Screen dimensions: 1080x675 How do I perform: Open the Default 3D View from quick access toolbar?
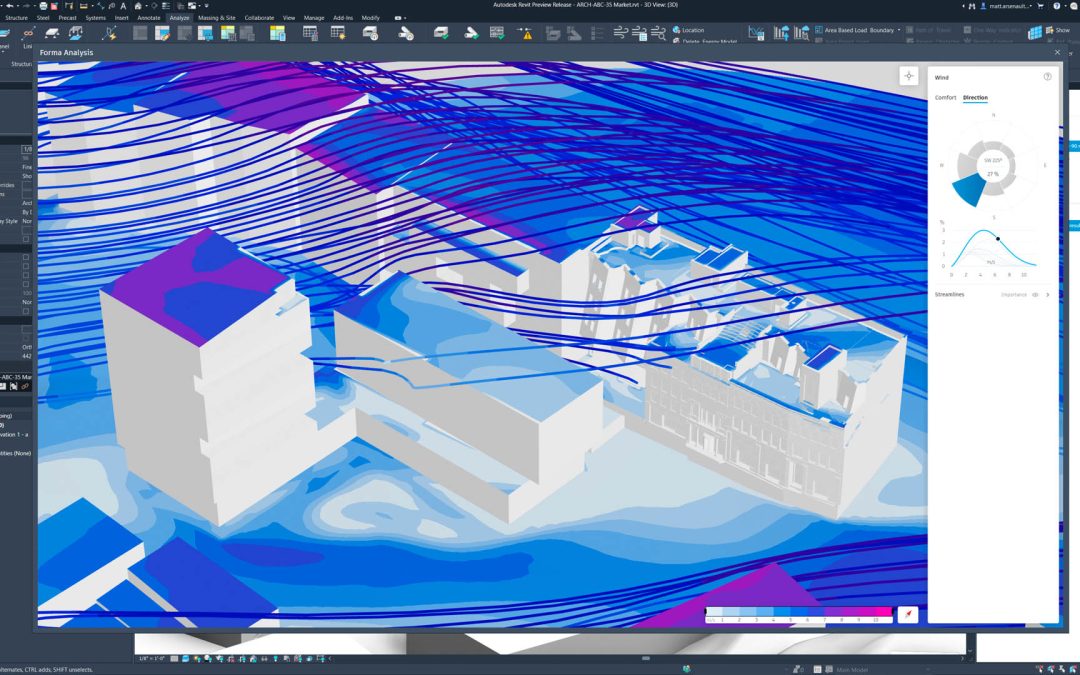pos(137,5)
